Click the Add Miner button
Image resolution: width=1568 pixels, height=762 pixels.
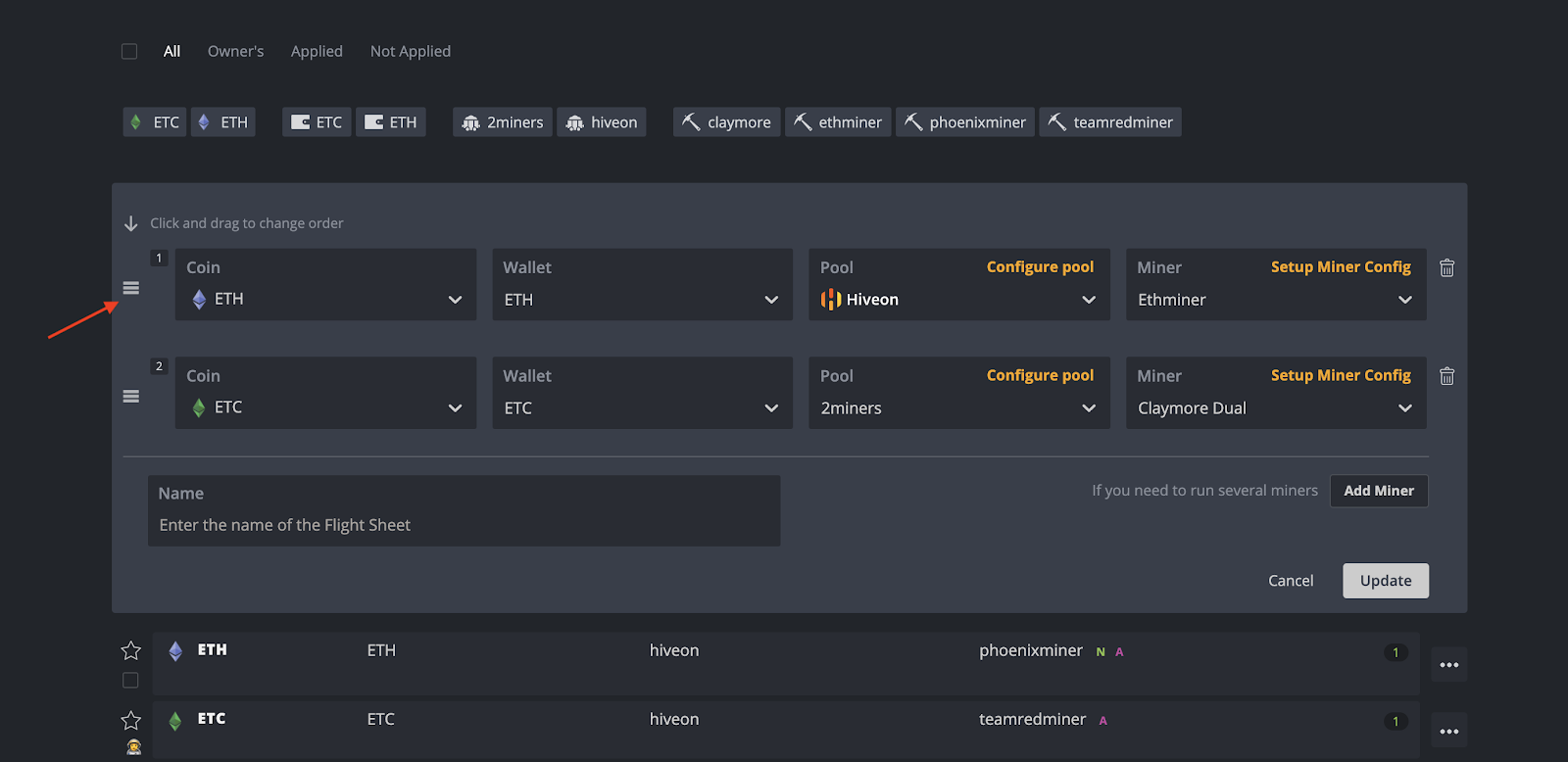(1379, 491)
